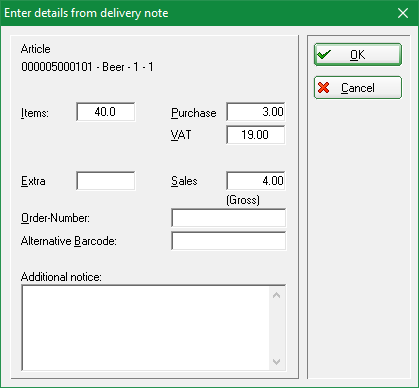Click the notice scrollbar up arrow
This screenshot has height=388, width=419.
276,295
